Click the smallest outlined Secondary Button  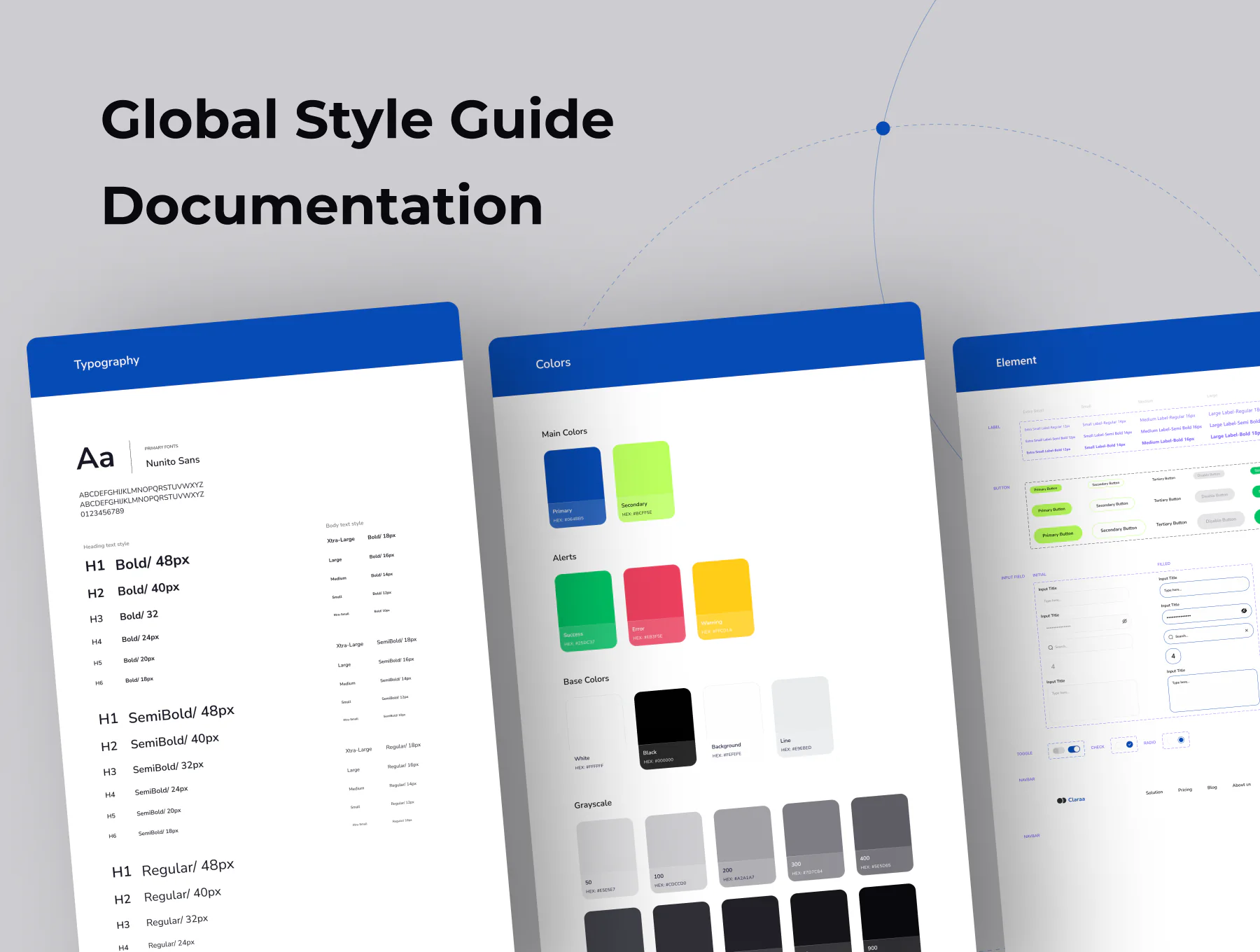1105,484
